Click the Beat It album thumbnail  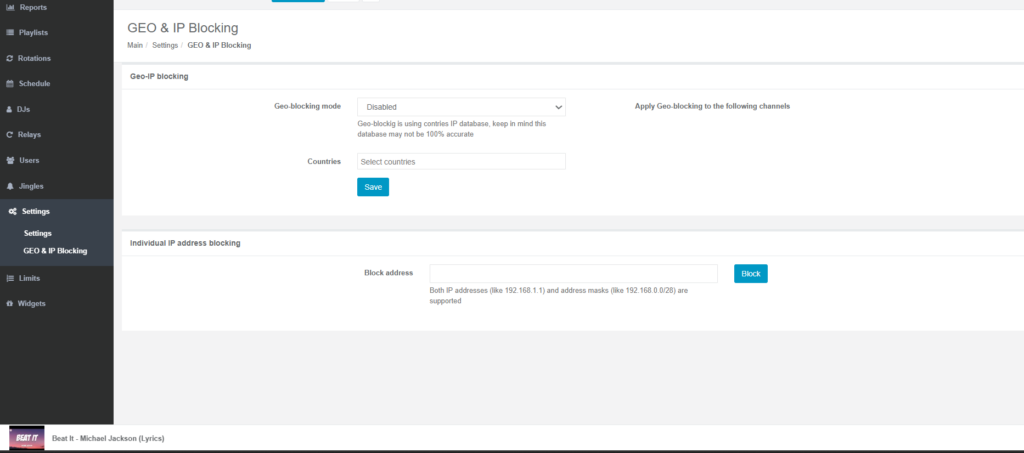pos(26,438)
